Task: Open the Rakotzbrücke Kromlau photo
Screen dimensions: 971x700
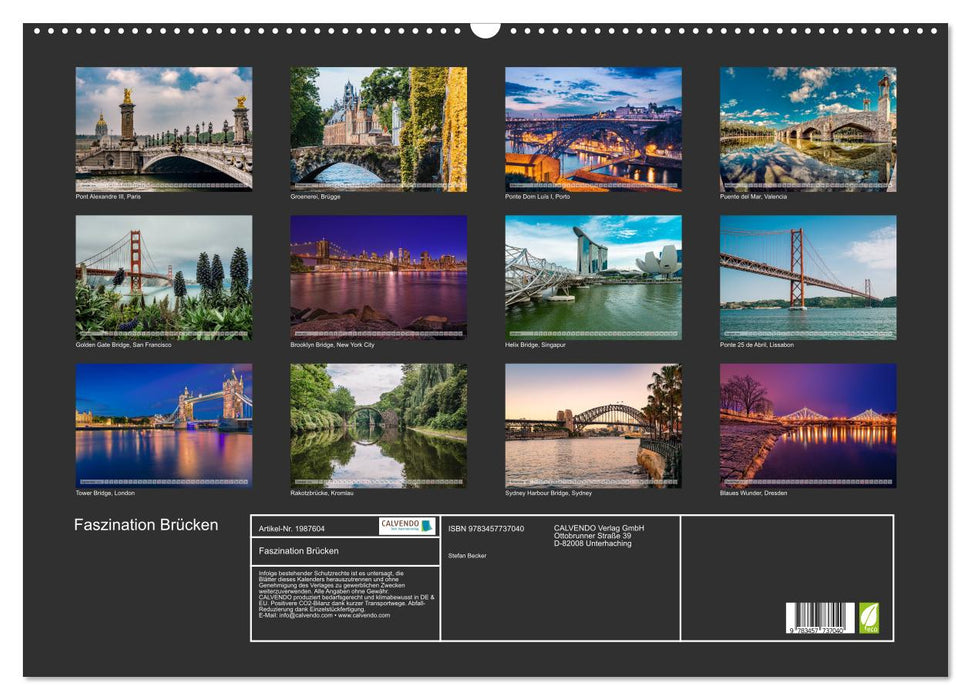Action: pyautogui.click(x=378, y=425)
